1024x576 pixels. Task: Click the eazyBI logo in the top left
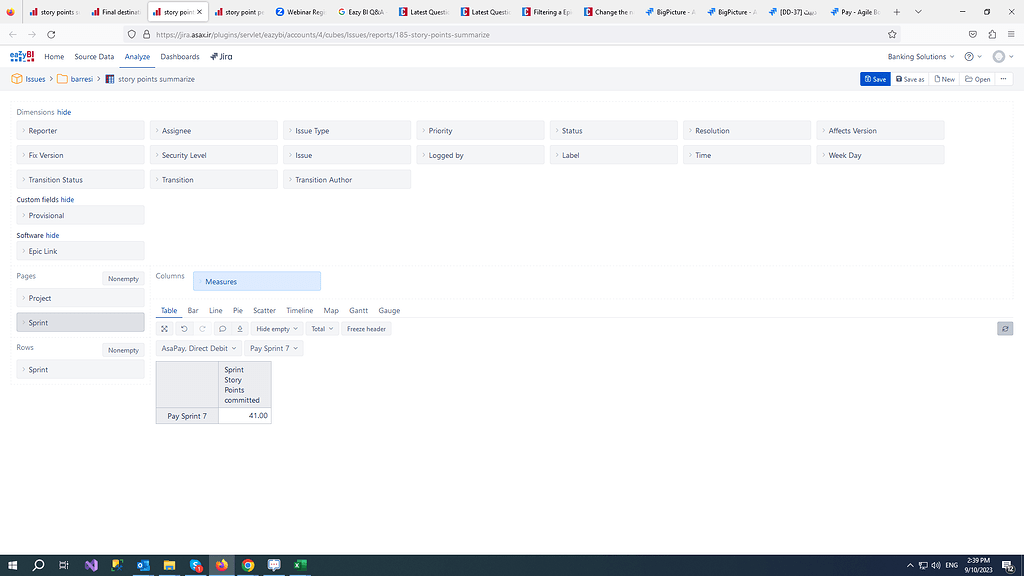click(20, 56)
